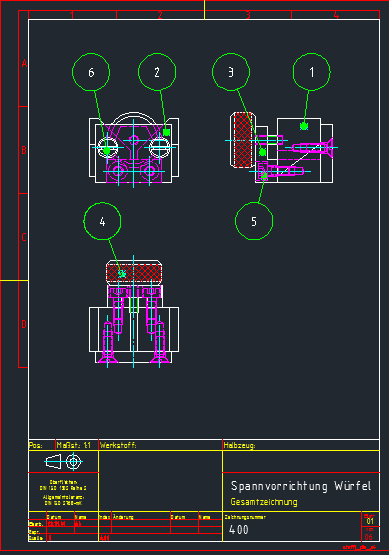Click the 'Pos:' field label

(36, 445)
